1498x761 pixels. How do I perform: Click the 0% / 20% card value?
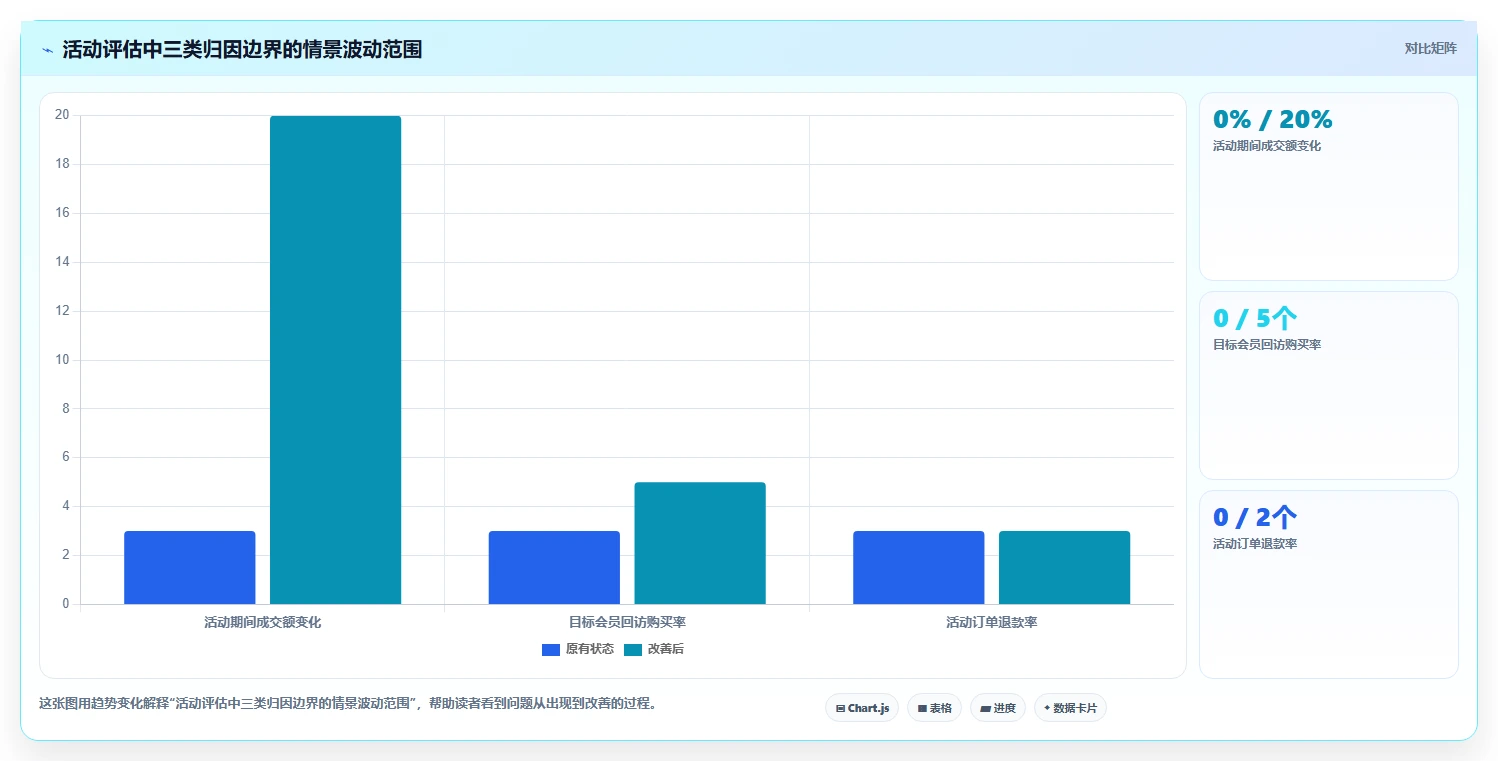click(1273, 119)
